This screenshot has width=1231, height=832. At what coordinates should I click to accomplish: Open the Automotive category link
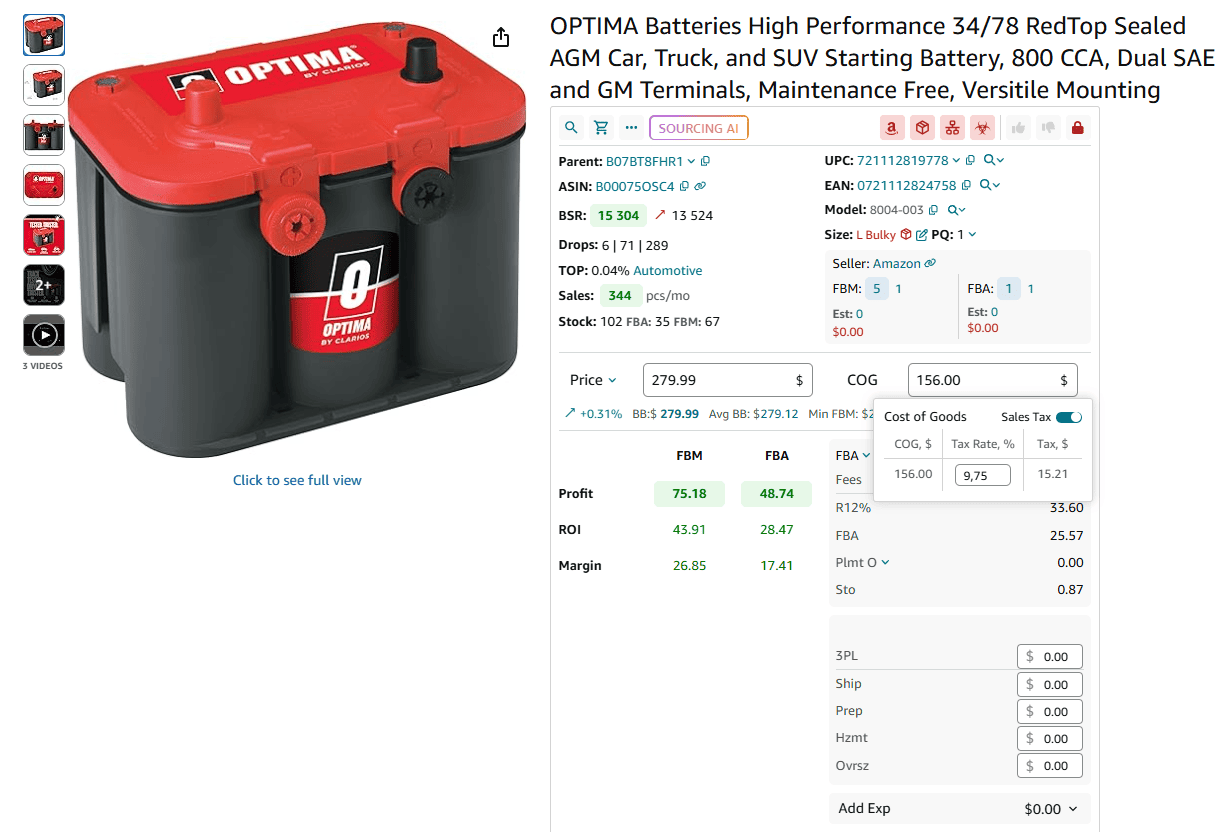click(667, 271)
